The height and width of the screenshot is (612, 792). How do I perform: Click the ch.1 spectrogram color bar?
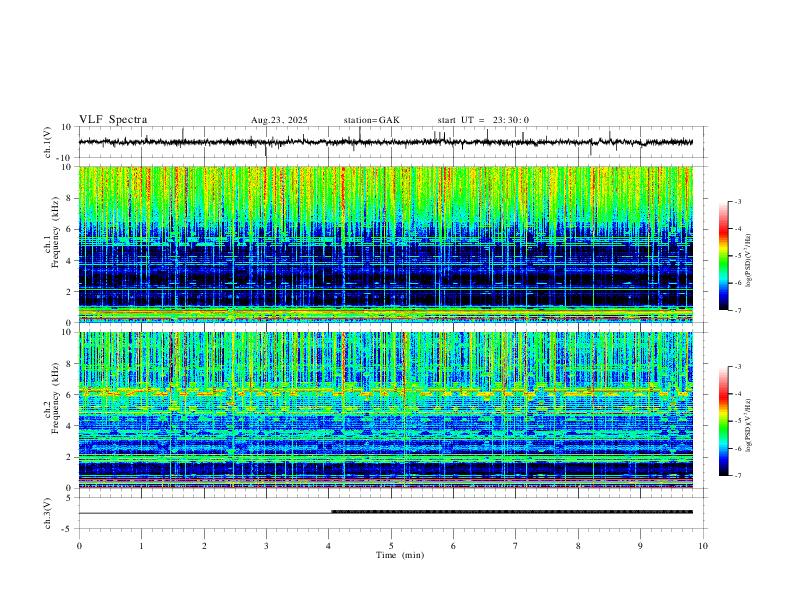point(723,256)
